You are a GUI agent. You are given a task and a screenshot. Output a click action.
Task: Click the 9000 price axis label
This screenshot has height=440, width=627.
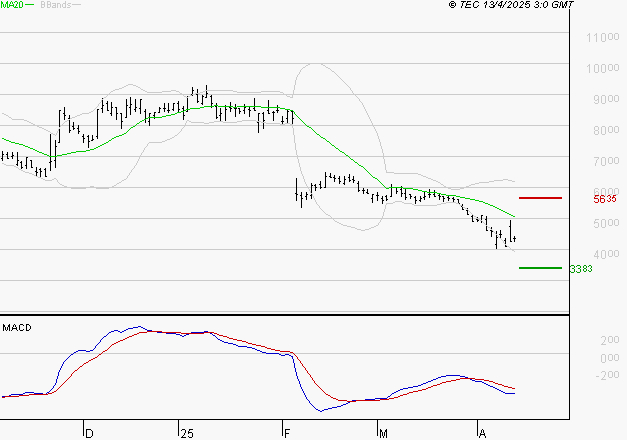tap(606, 99)
